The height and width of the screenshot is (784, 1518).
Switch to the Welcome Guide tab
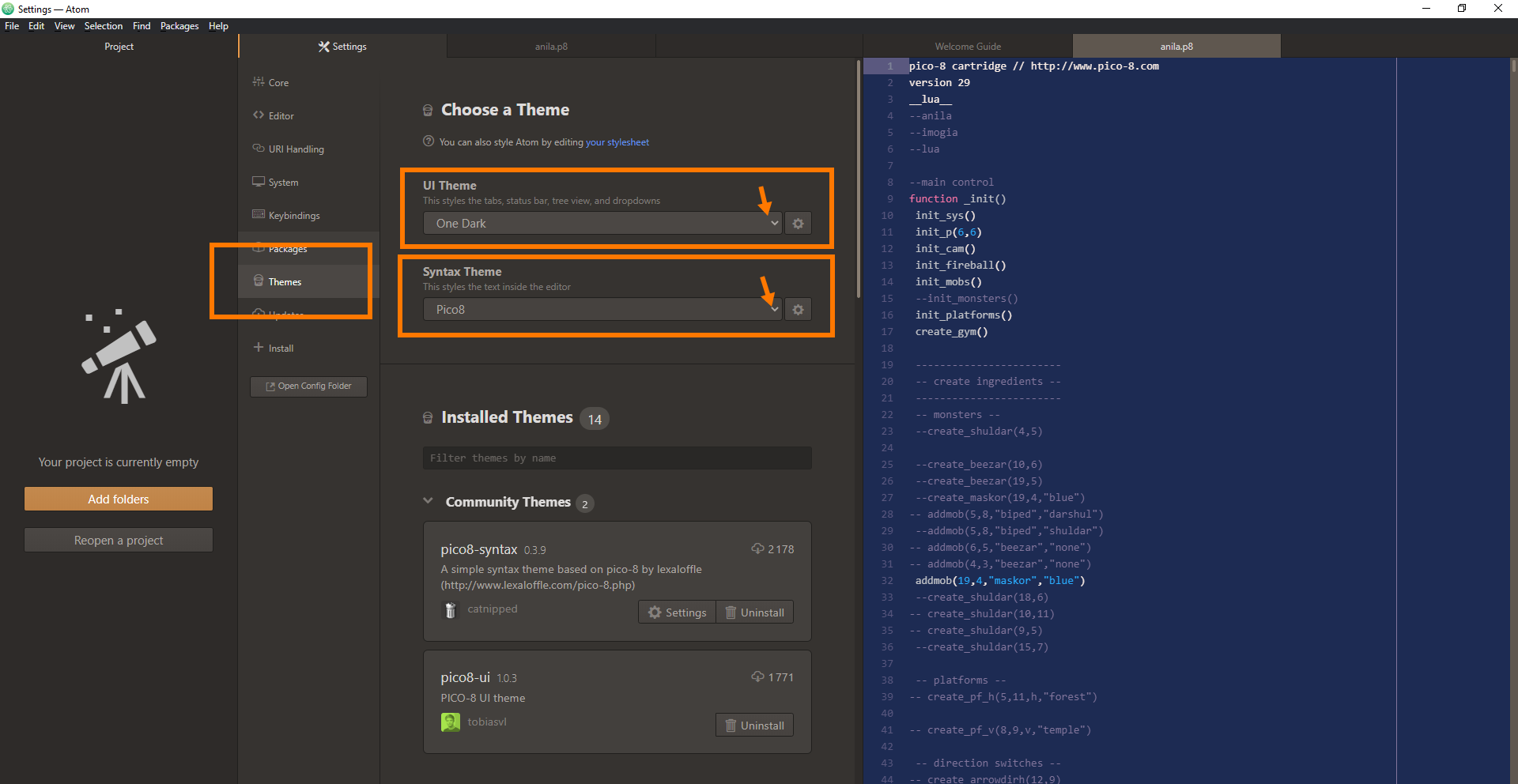click(968, 47)
